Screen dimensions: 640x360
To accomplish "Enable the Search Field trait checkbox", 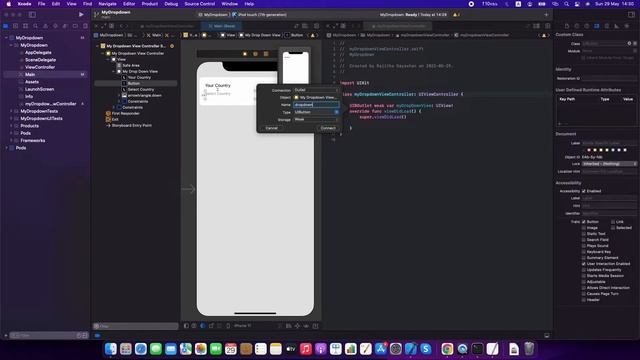I will point(584,240).
